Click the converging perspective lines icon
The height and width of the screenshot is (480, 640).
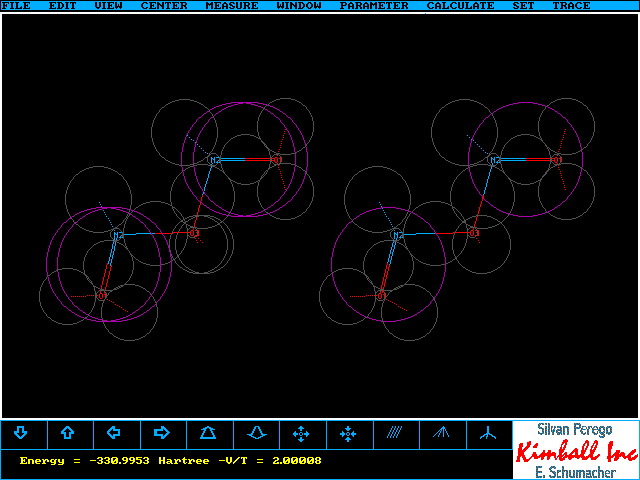click(441, 434)
